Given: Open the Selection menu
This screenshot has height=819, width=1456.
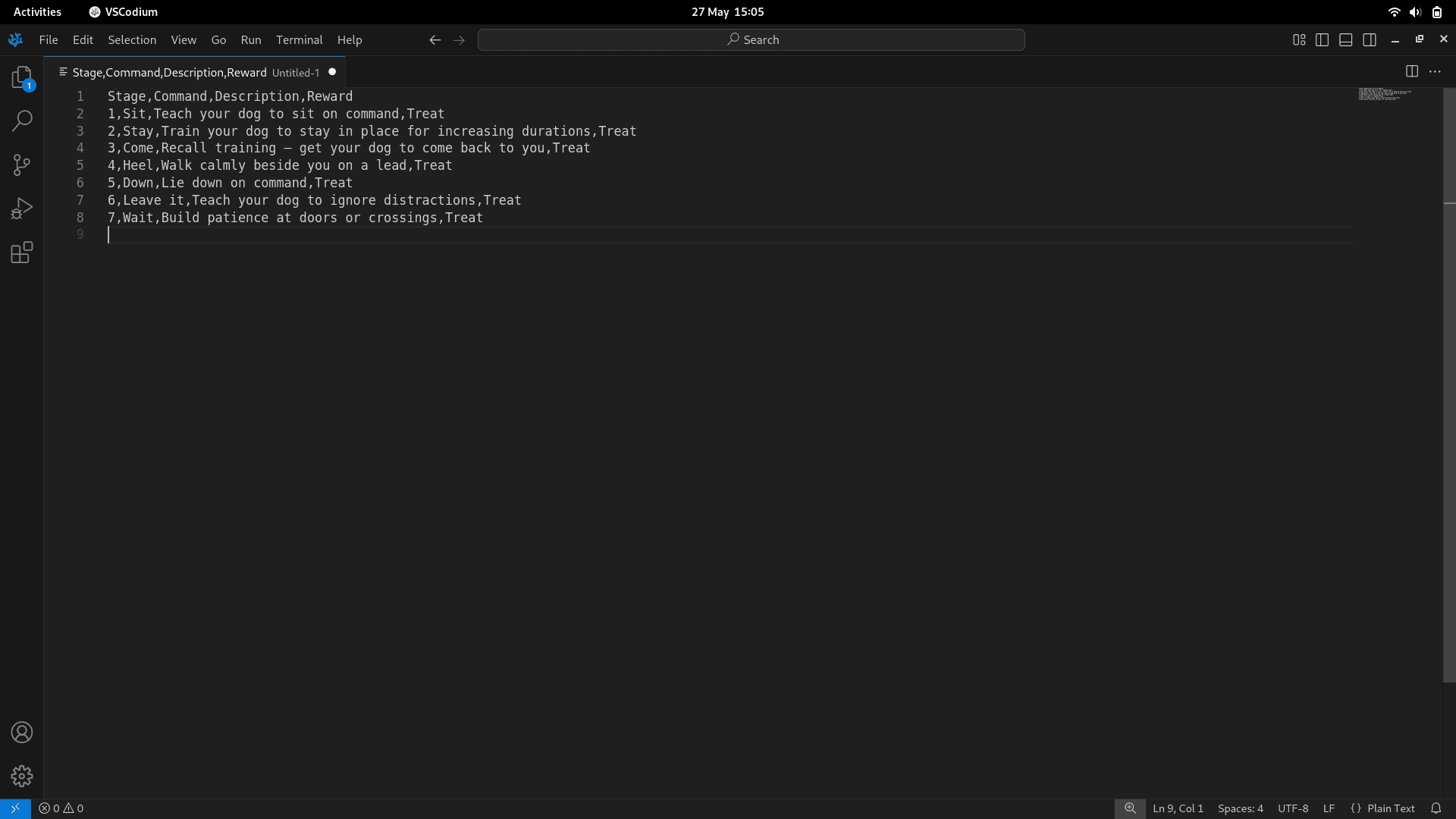Looking at the screenshot, I should 132,39.
